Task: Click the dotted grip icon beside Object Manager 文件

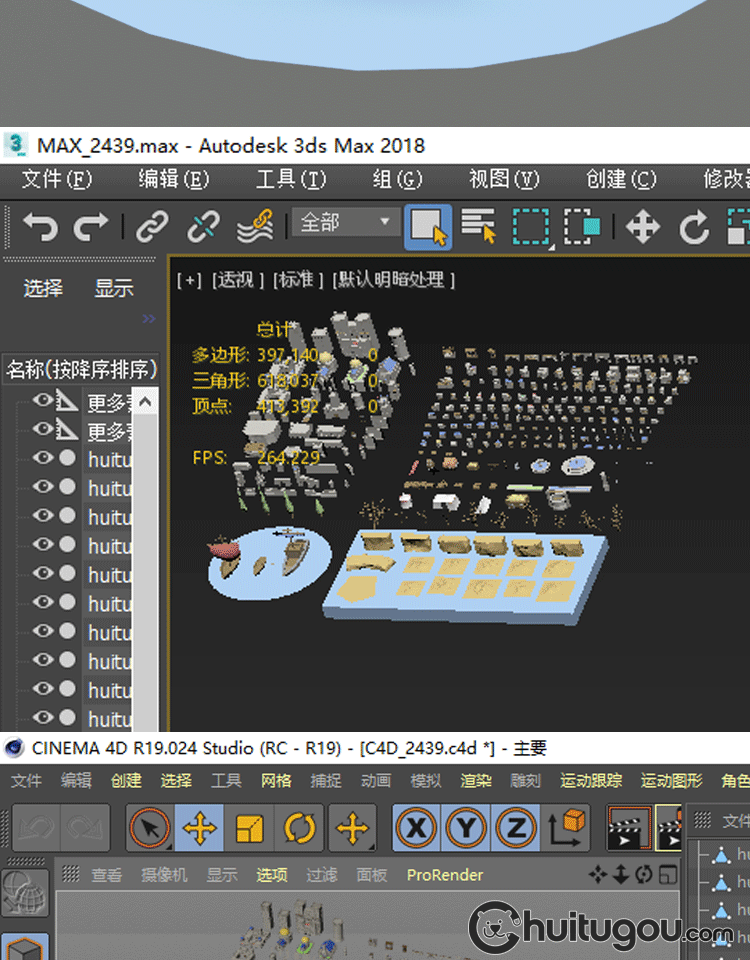Action: [x=702, y=820]
